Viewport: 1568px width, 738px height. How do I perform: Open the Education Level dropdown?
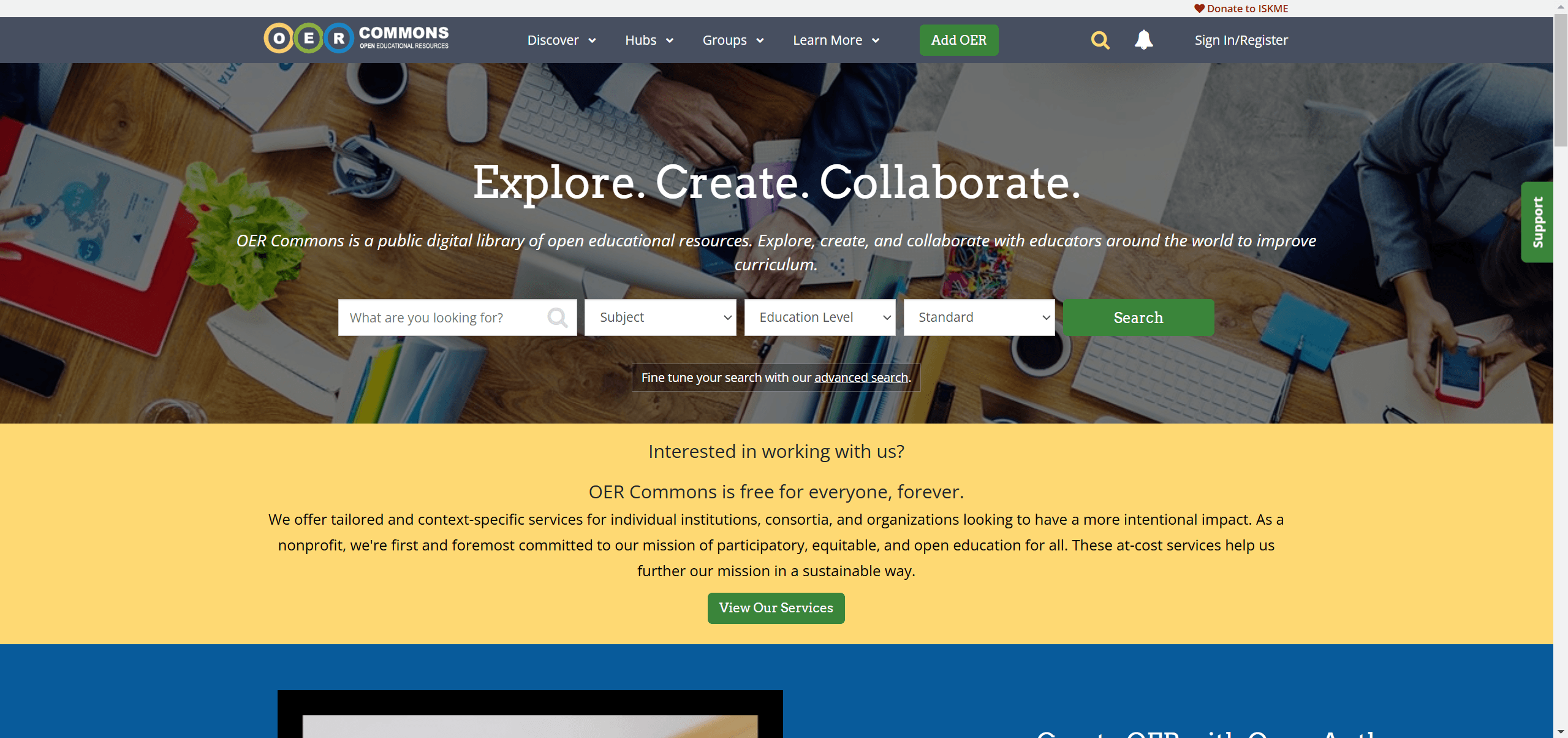coord(820,317)
